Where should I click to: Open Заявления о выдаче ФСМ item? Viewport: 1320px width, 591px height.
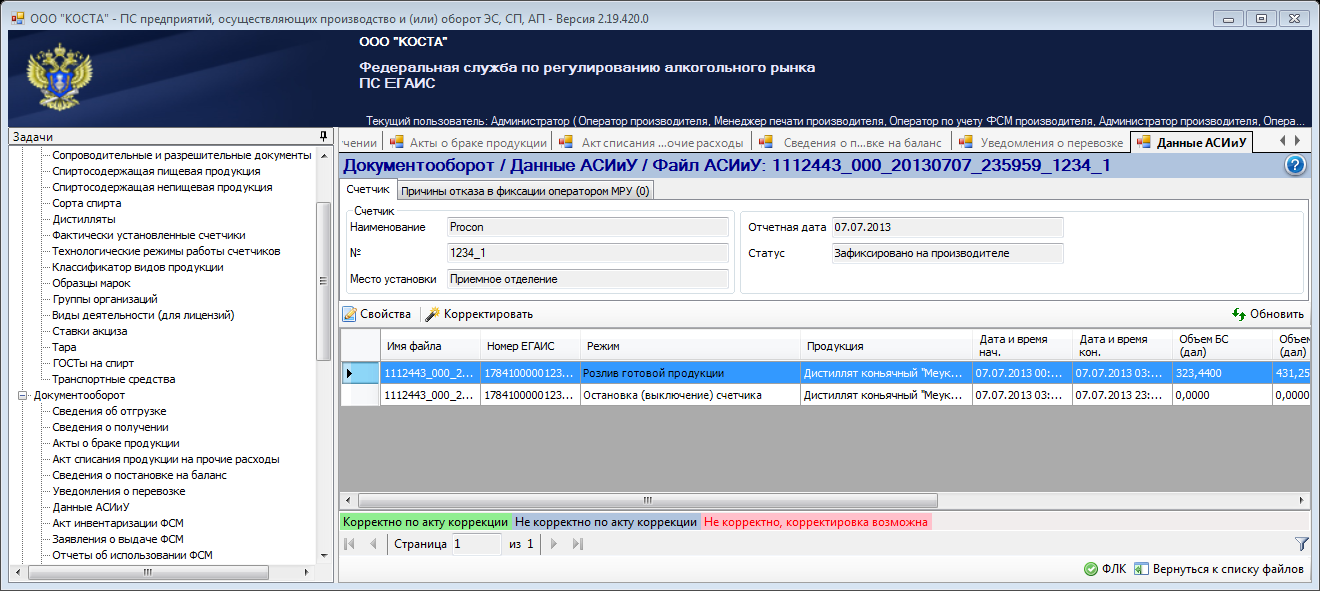(118, 539)
